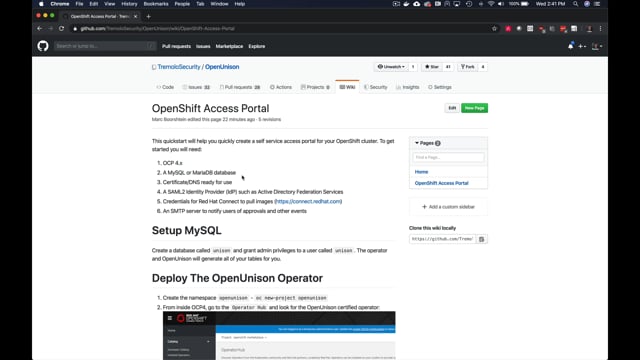Star the OpenUnison repository

click(x=432, y=67)
